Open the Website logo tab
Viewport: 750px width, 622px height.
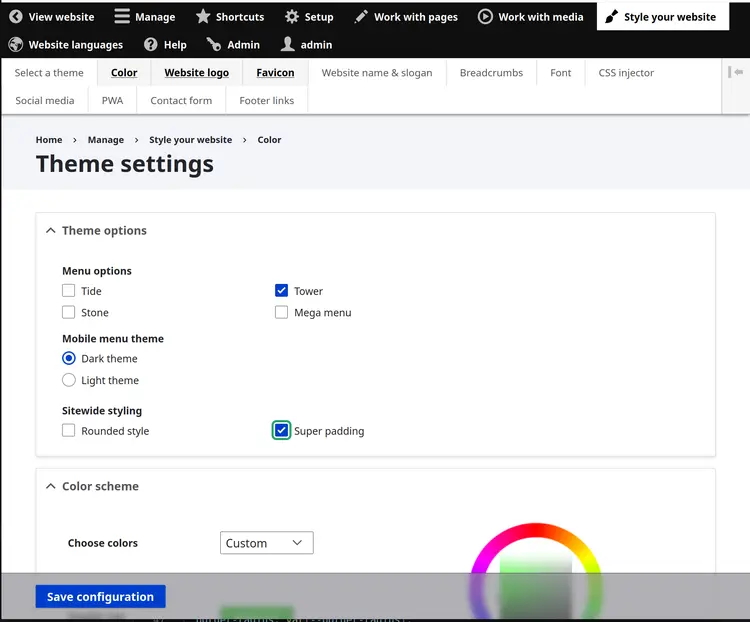[x=197, y=73]
